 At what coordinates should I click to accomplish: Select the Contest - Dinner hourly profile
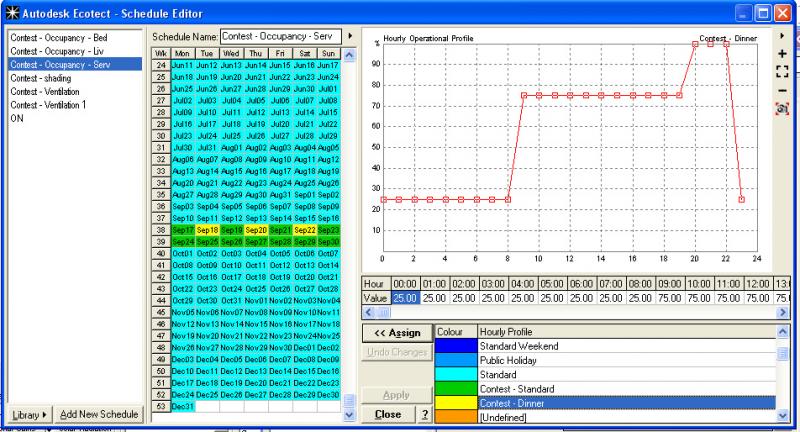627,403
